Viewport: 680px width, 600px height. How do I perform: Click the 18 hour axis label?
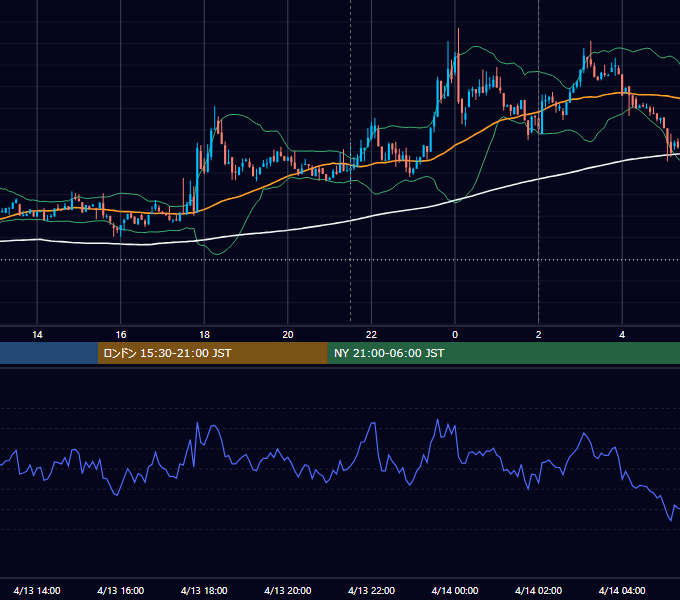[204, 335]
